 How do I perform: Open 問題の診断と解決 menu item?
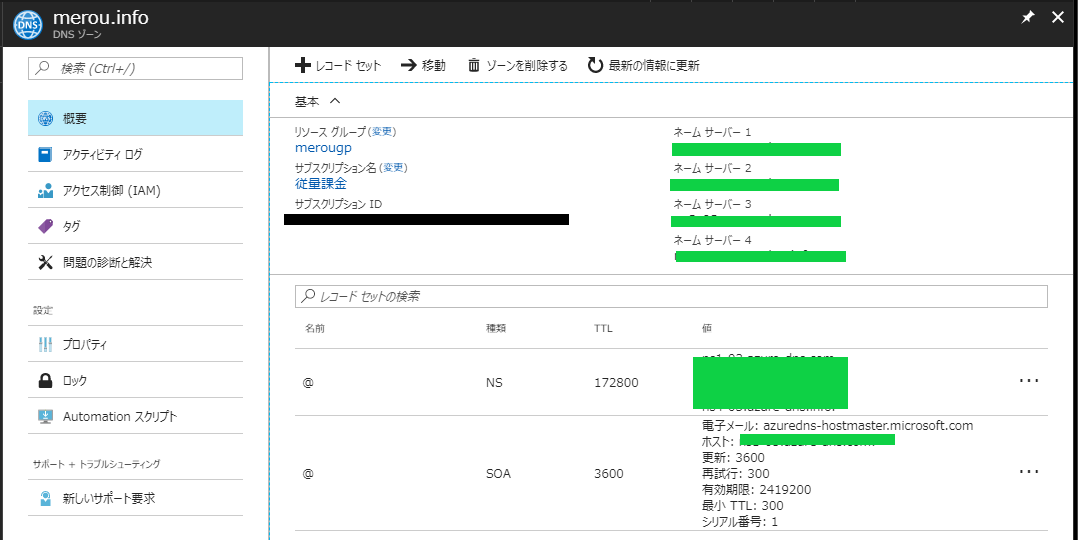pyautogui.click(x=135, y=262)
